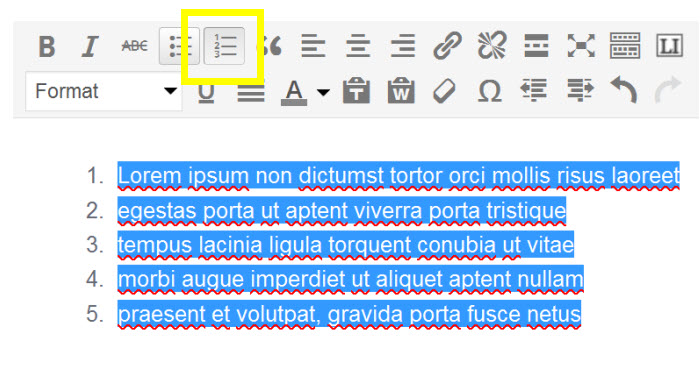Viewport: 700px width, 373px height.
Task: Click list item 'praesent et volutpat'
Action: [x=350, y=315]
